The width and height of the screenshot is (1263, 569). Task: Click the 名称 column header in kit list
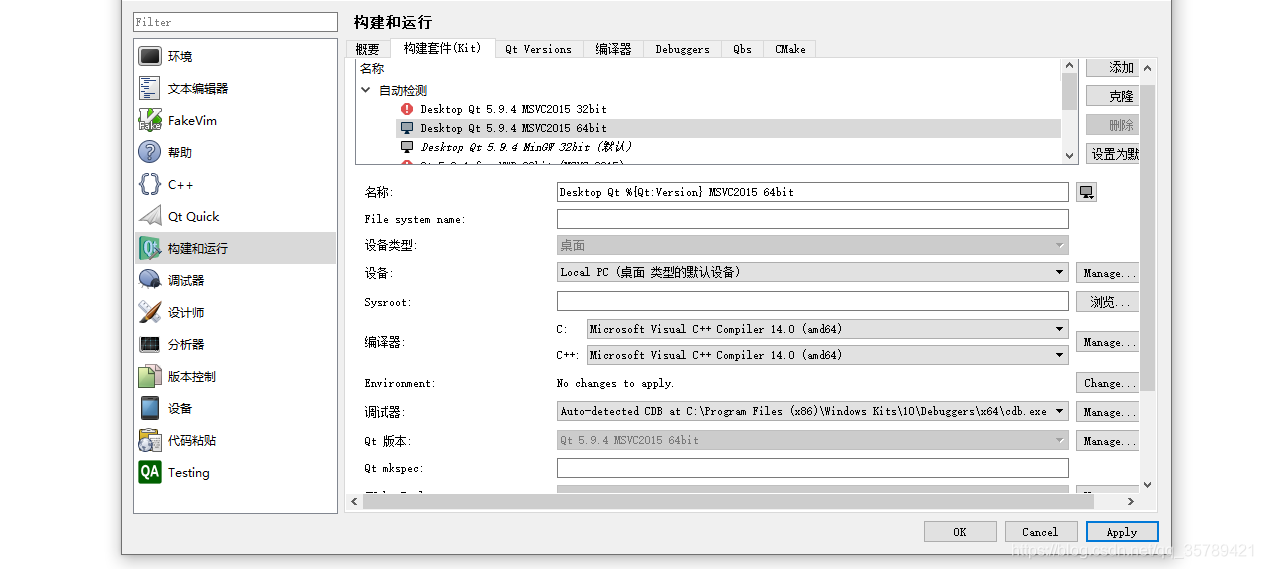pyautogui.click(x=372, y=68)
